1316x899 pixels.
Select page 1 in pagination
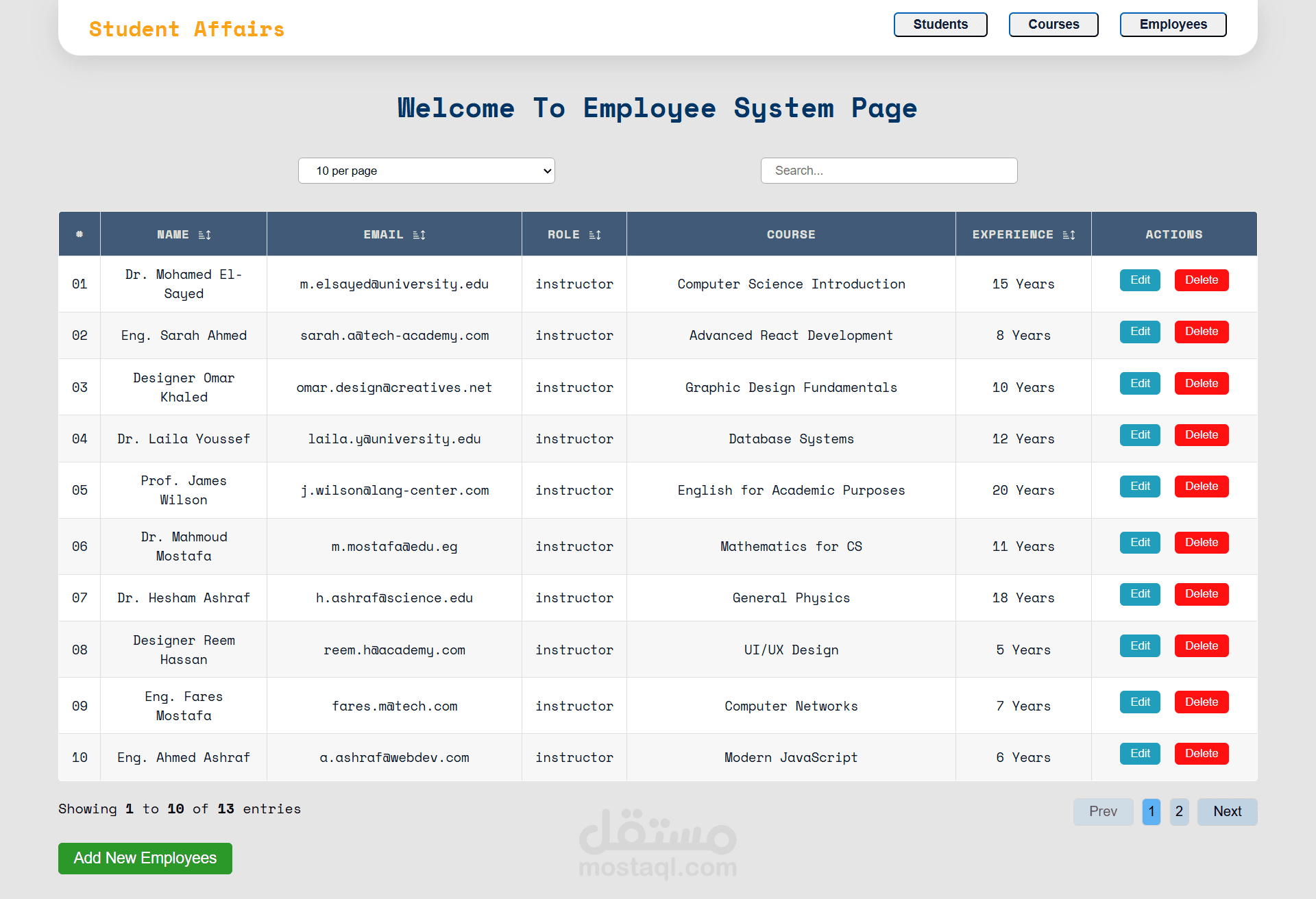[1151, 812]
